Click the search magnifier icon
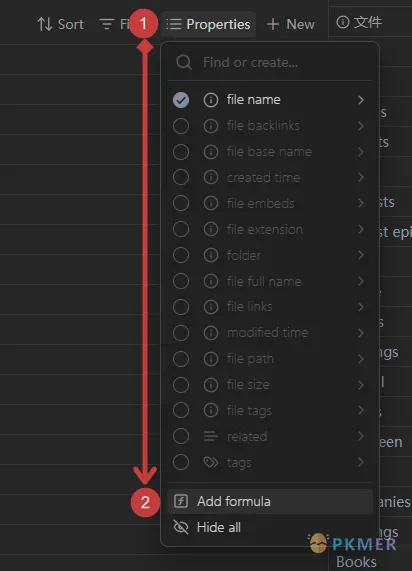 184,62
